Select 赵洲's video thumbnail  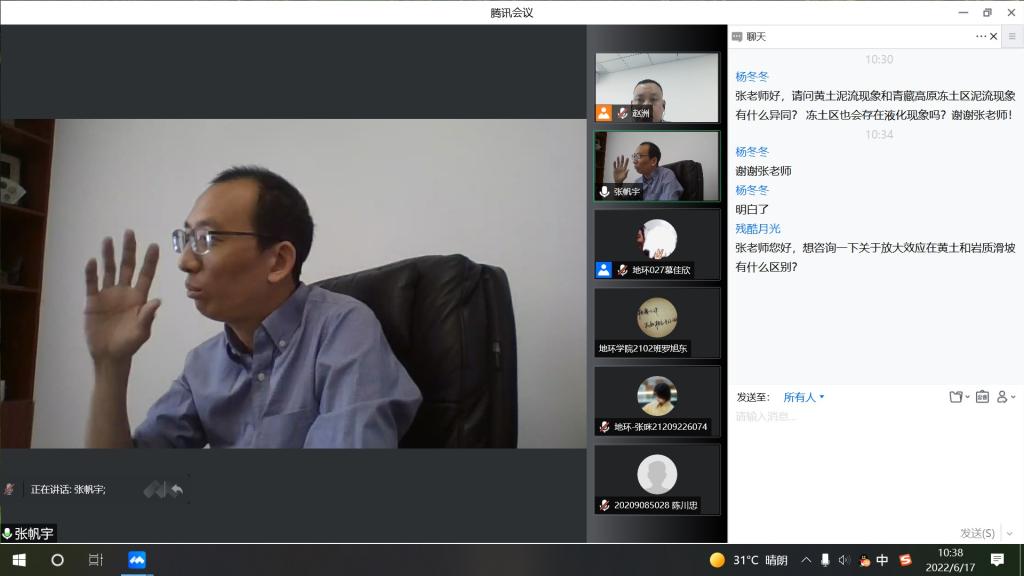click(x=657, y=87)
